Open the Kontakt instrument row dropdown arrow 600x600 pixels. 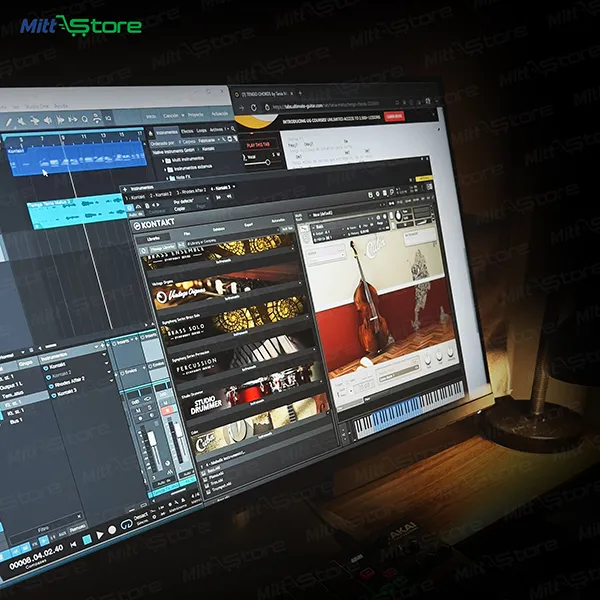tap(104, 355)
